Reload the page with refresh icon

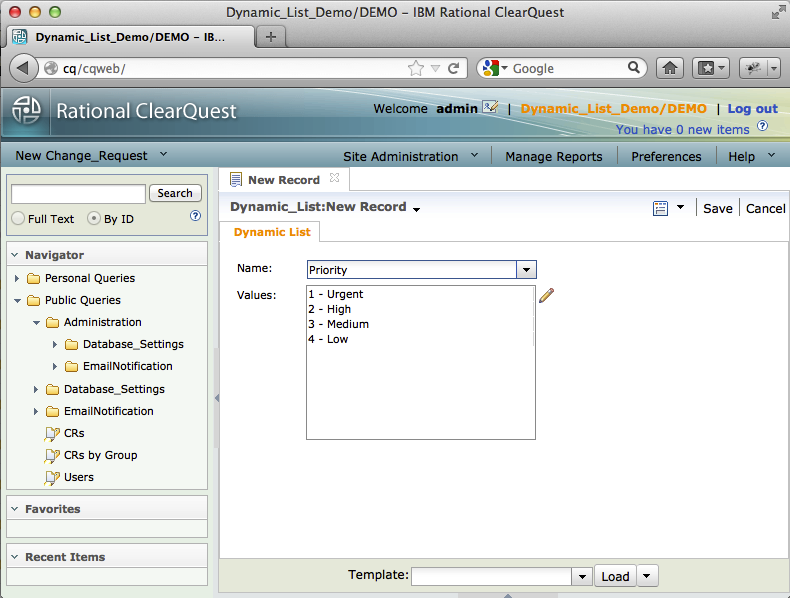click(453, 68)
